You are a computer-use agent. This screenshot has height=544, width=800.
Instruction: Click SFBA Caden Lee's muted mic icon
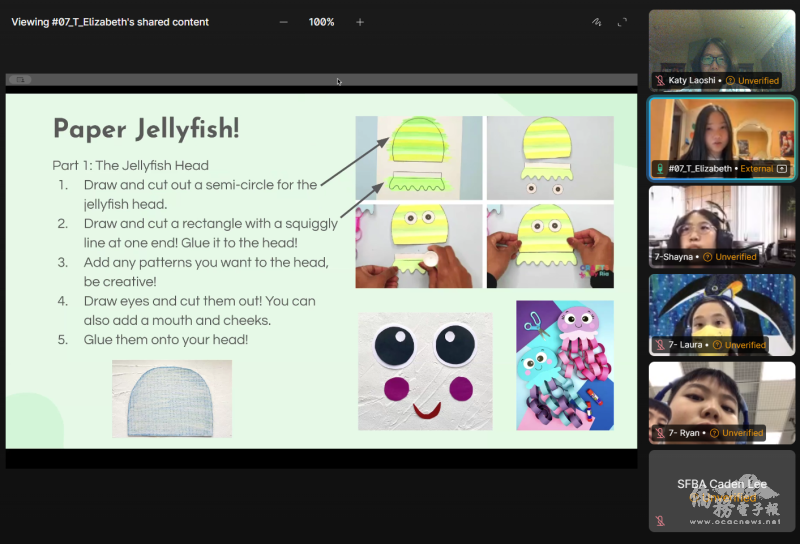660,521
